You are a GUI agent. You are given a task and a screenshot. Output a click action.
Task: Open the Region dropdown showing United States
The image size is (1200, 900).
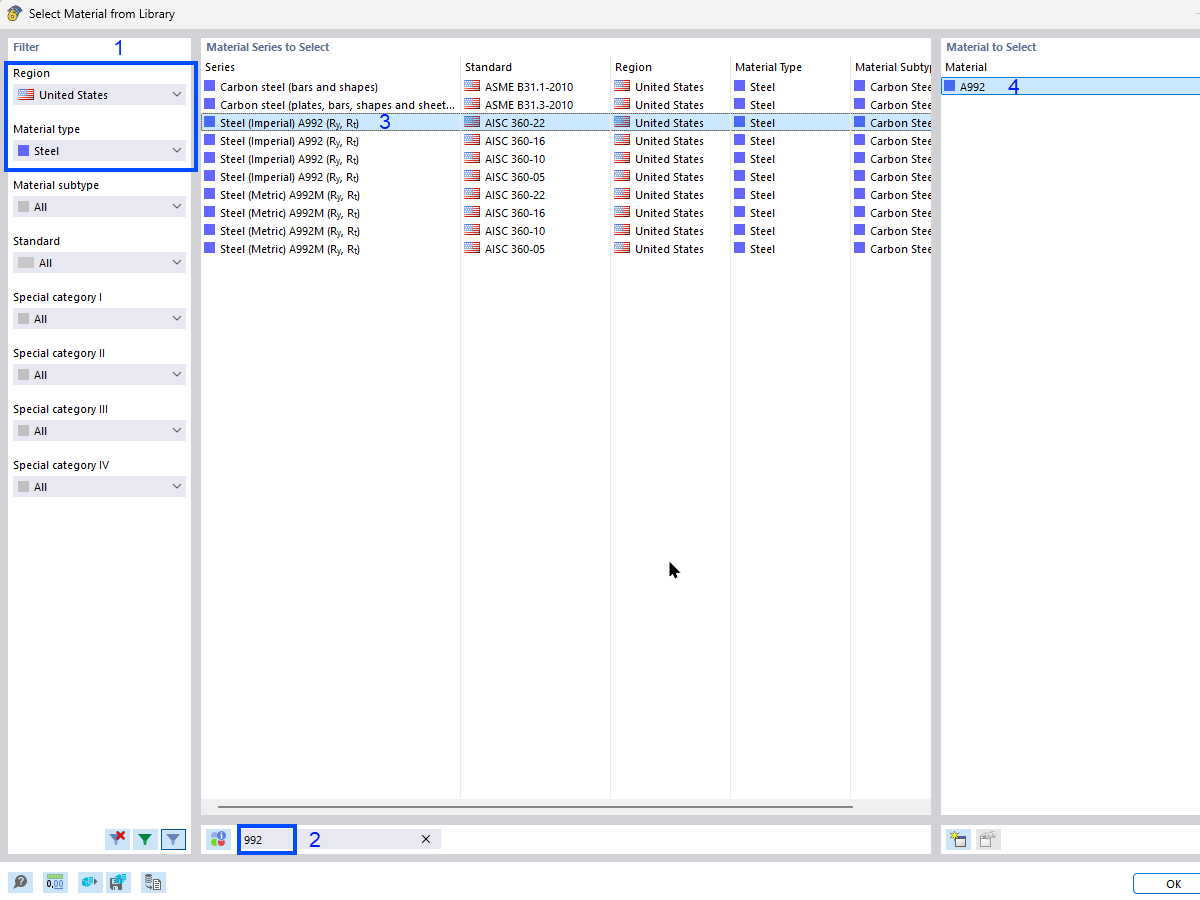(x=99, y=95)
